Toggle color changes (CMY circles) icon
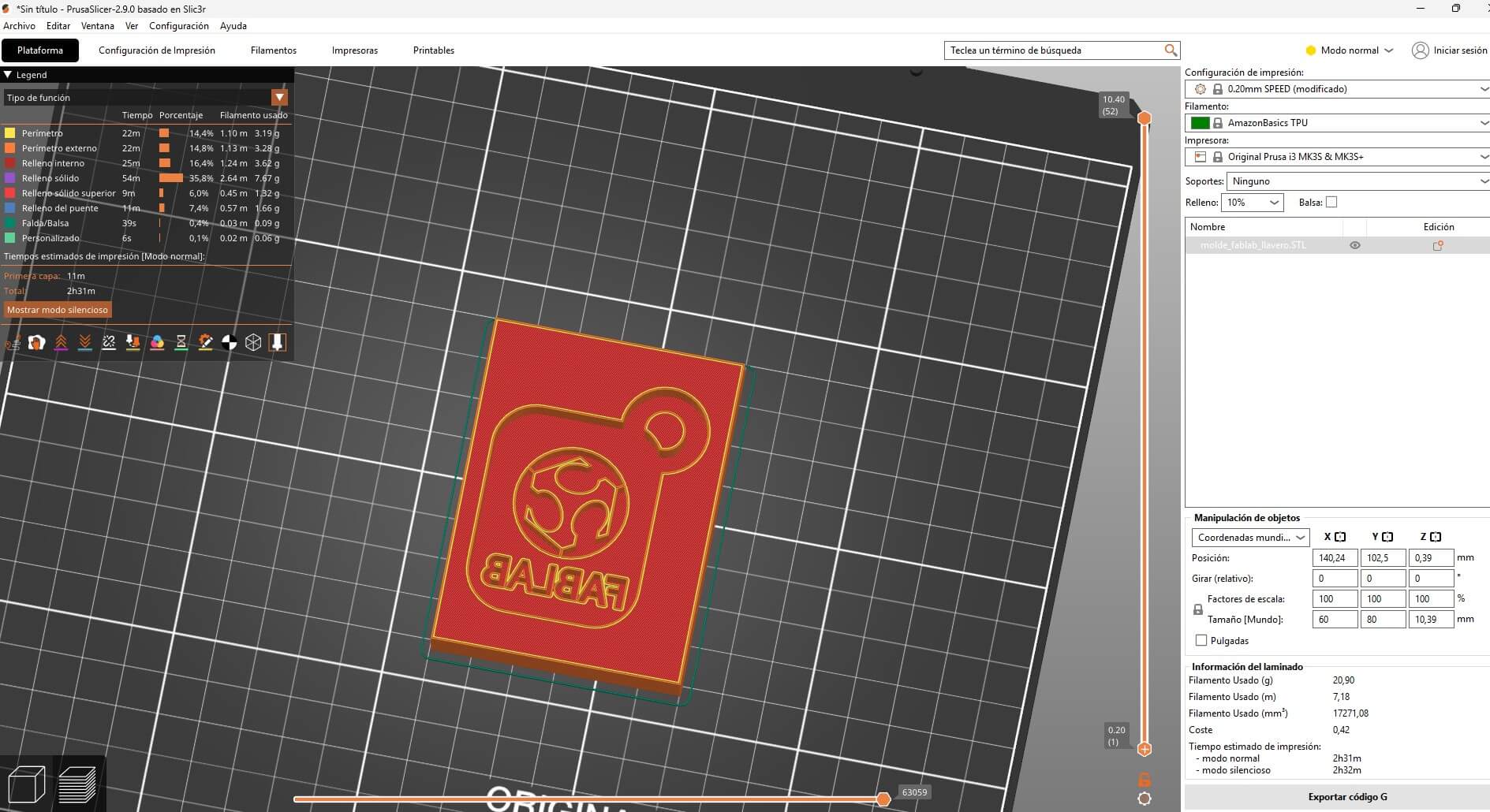Image resolution: width=1490 pixels, height=812 pixels. [x=157, y=342]
